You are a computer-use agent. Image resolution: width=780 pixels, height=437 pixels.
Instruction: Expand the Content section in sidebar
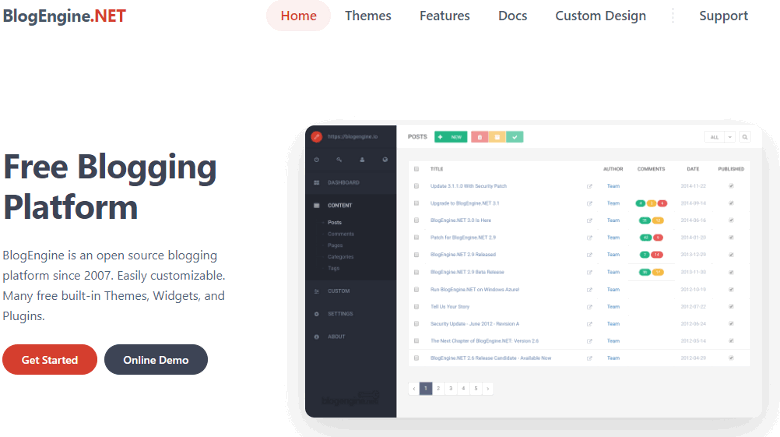coord(340,205)
